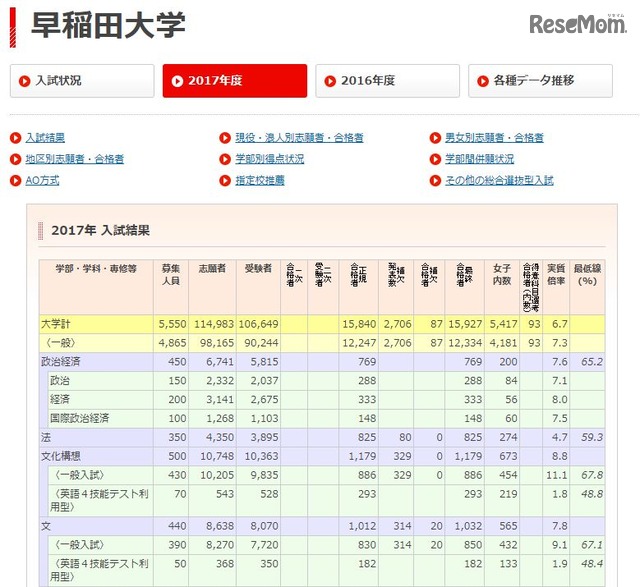The width and height of the screenshot is (640, 587).
Task: Click arrow icon in 2016年度 tab
Action: pyautogui.click(x=330, y=81)
